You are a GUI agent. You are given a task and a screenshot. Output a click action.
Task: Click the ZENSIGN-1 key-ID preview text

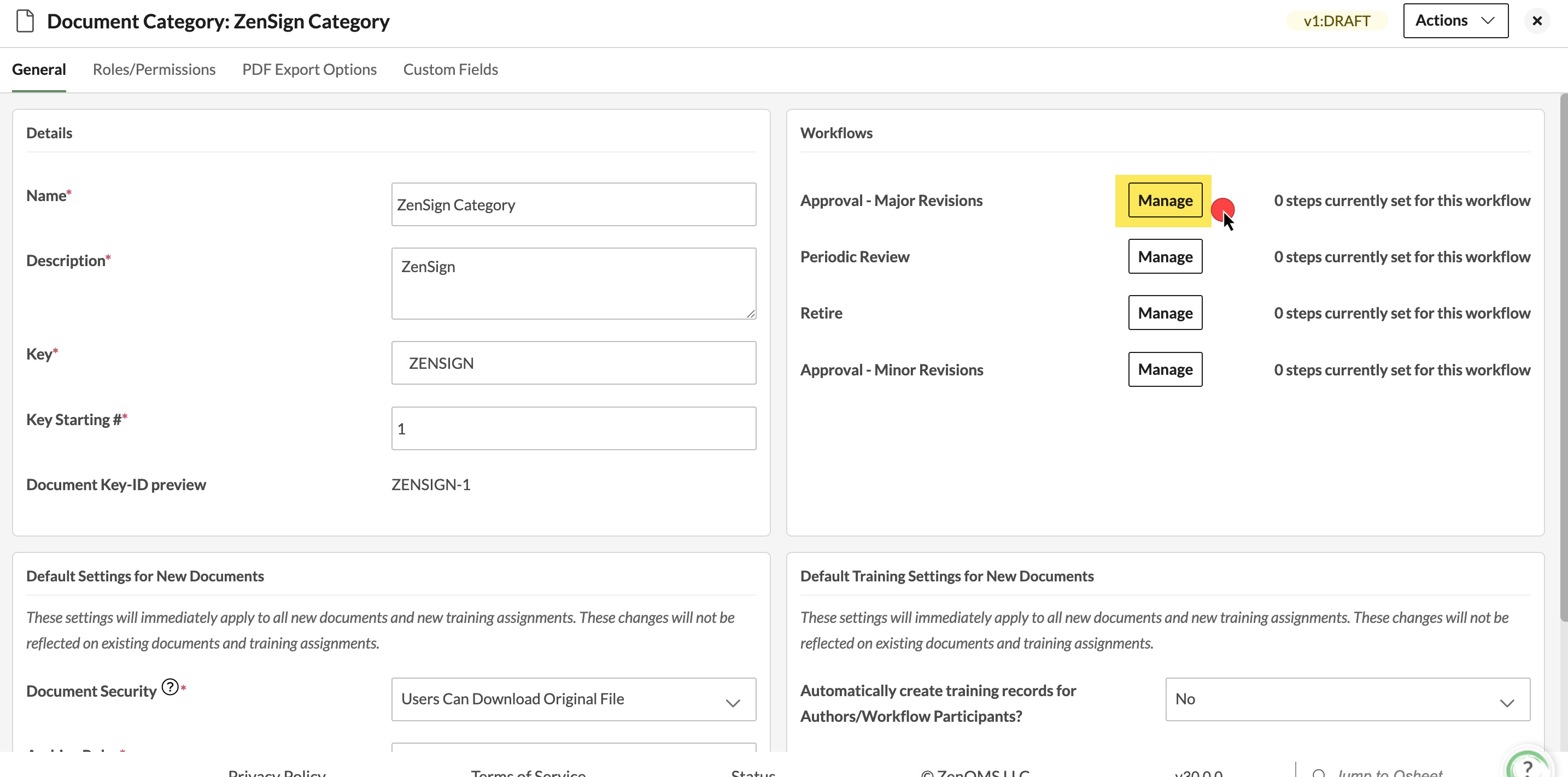click(431, 485)
